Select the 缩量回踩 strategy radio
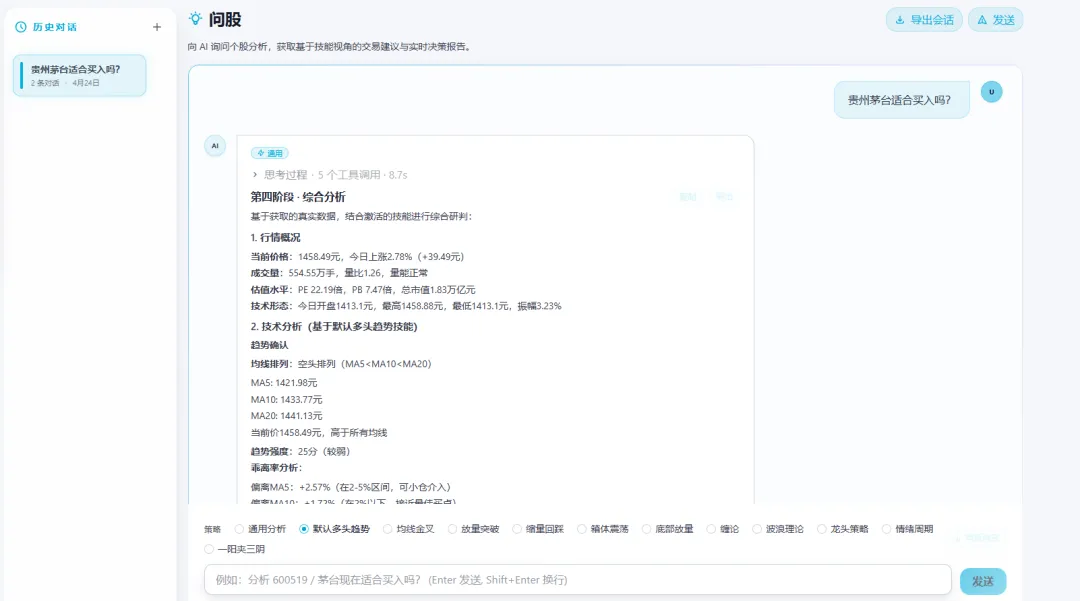This screenshot has height=601, width=1080. 517,529
